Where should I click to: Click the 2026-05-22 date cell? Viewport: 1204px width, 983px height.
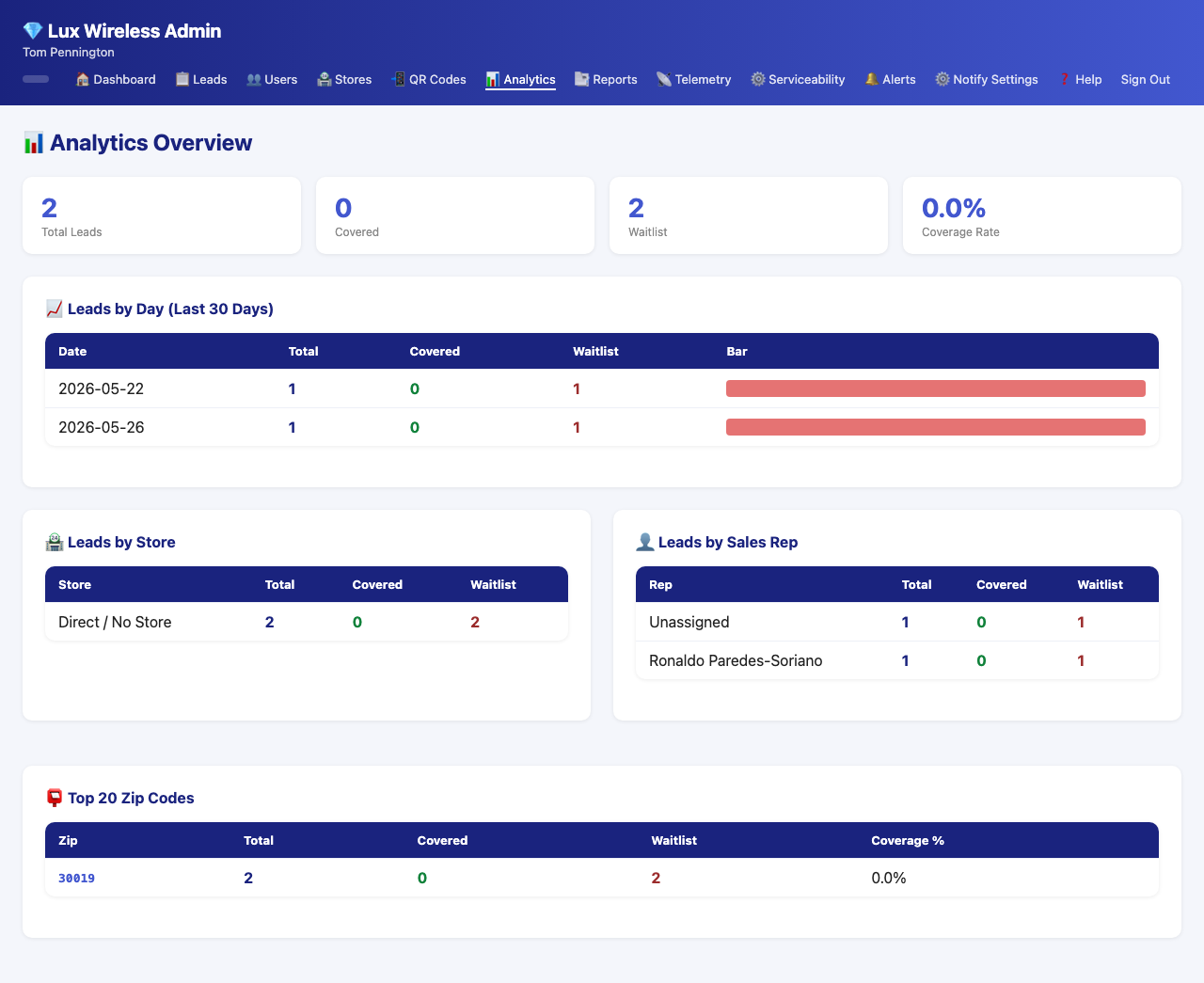[101, 388]
